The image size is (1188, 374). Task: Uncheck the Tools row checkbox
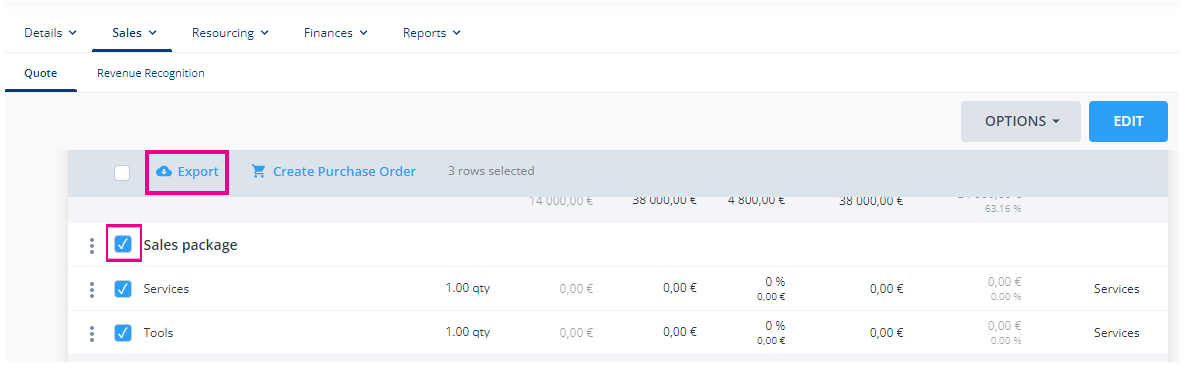pos(123,332)
